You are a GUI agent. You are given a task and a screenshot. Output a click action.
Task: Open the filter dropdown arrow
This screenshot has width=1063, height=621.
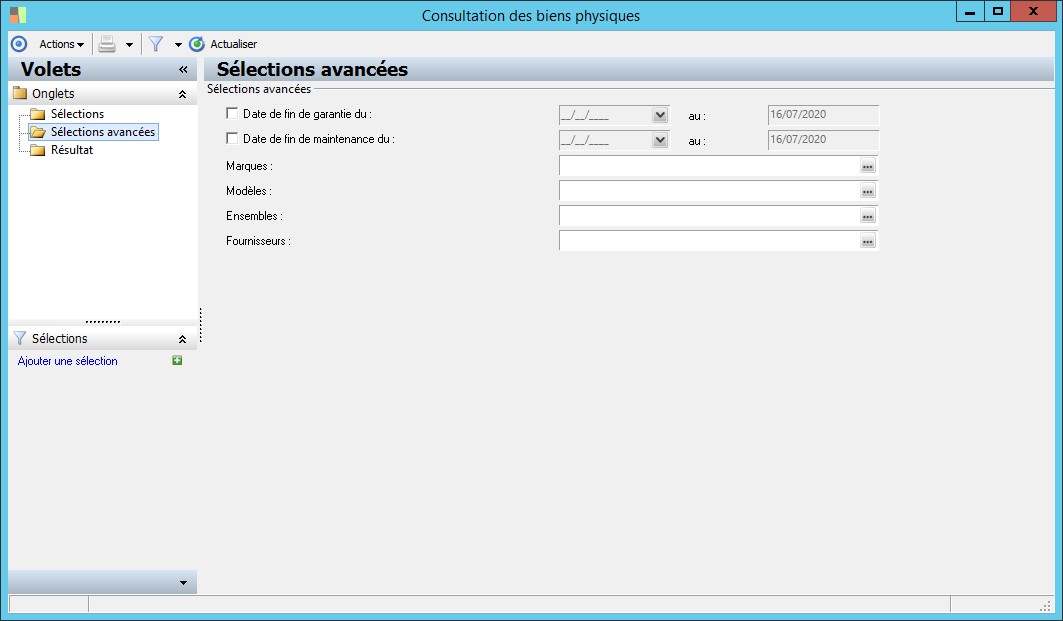pos(178,45)
